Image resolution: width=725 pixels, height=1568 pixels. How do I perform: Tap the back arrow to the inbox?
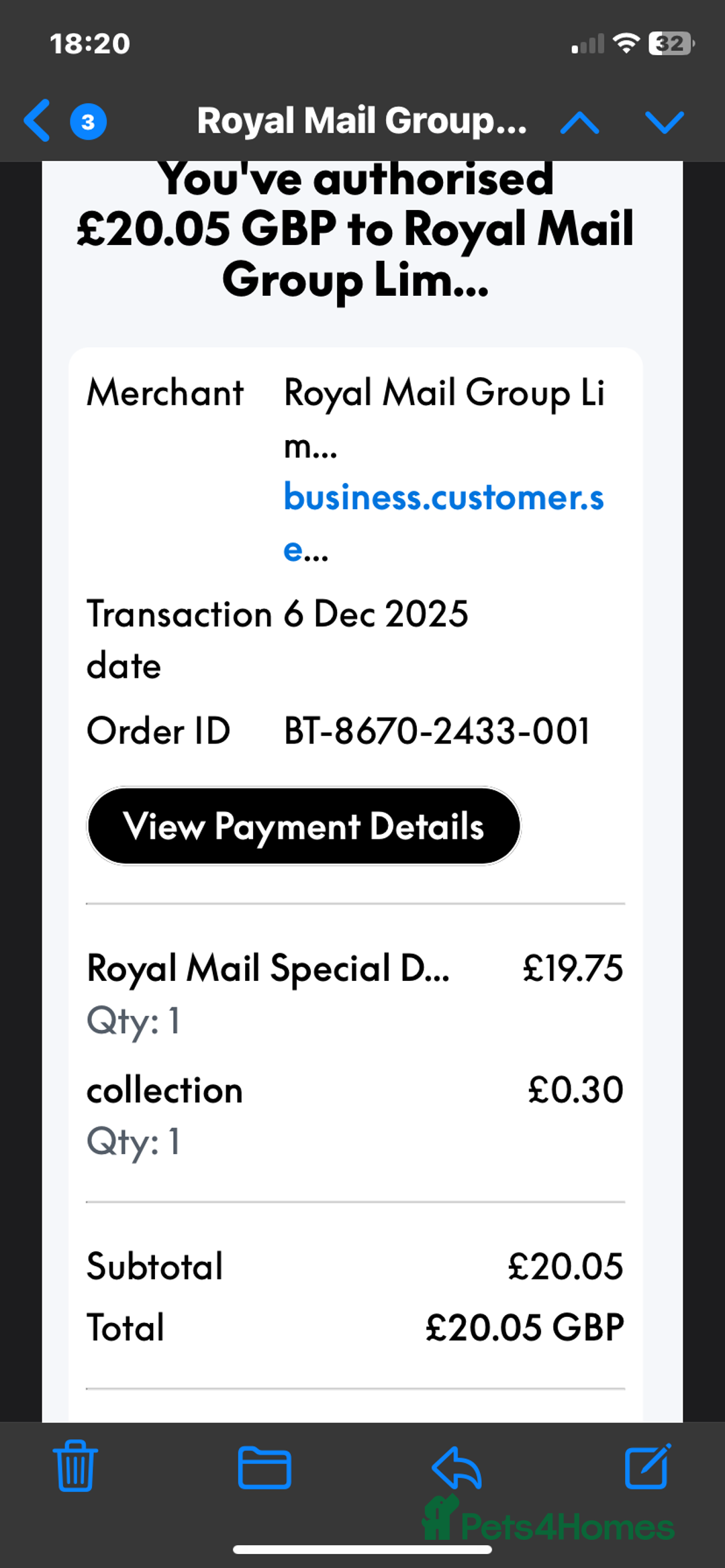click(38, 121)
